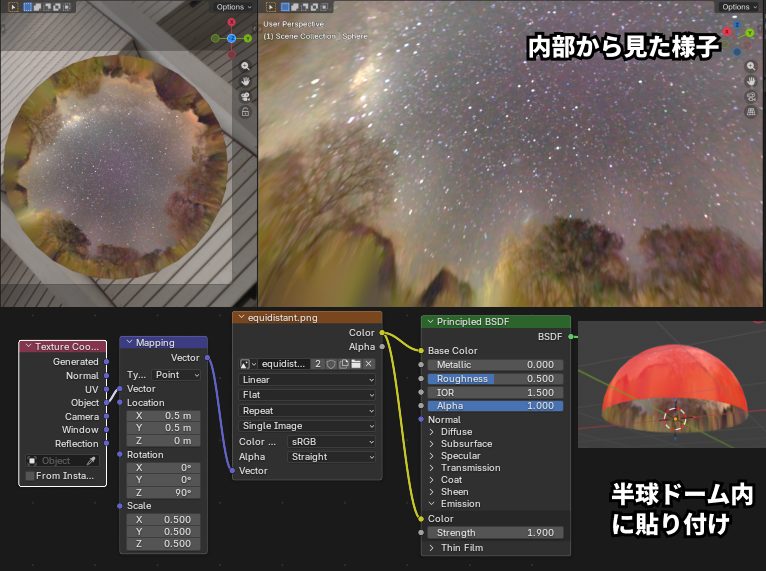The image size is (766, 571).
Task: Toggle camera view in the left viewport
Action: click(245, 97)
